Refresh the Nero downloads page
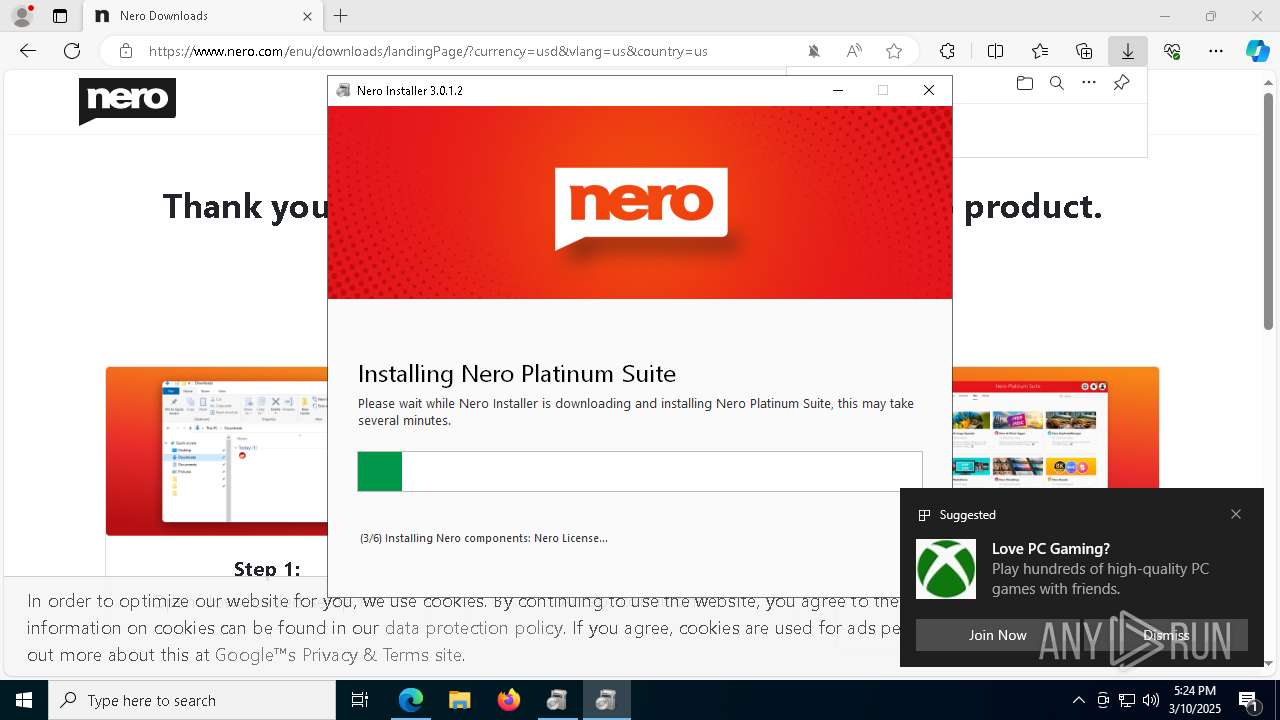The width and height of the screenshot is (1280, 720). point(72,51)
